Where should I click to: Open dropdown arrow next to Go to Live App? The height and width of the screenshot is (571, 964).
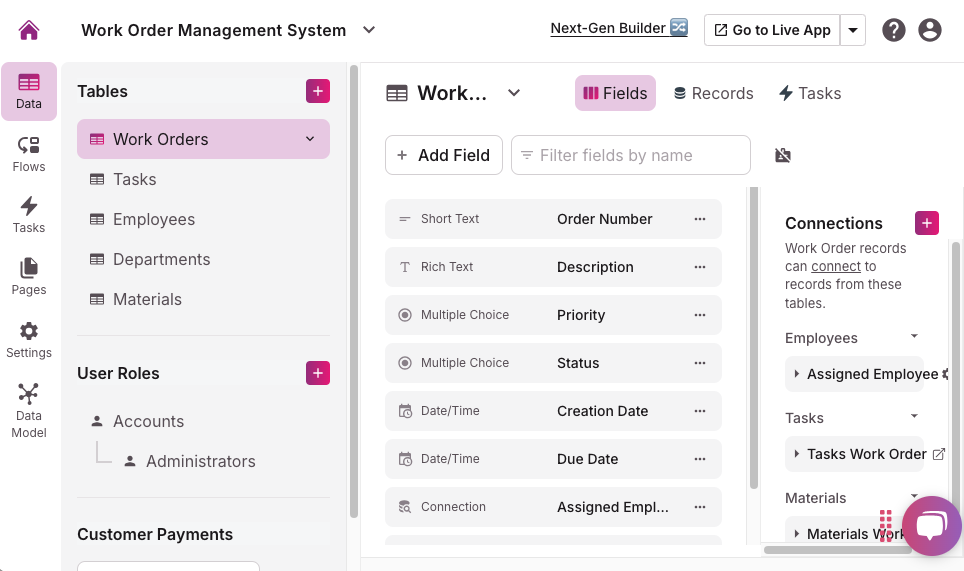click(853, 30)
